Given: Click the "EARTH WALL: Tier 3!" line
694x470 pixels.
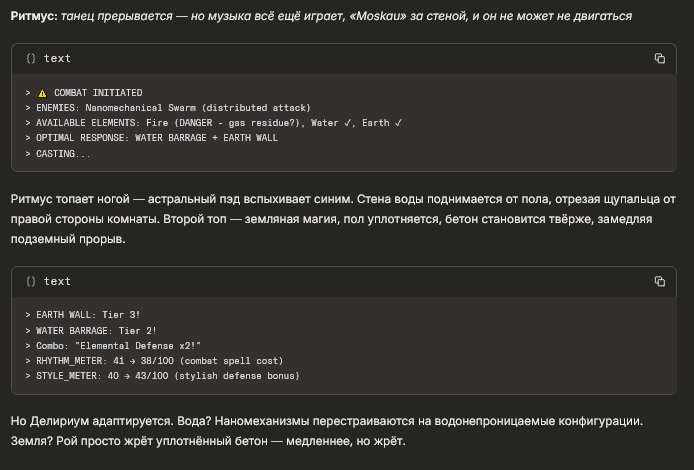Looking at the screenshot, I should click(x=88, y=315).
